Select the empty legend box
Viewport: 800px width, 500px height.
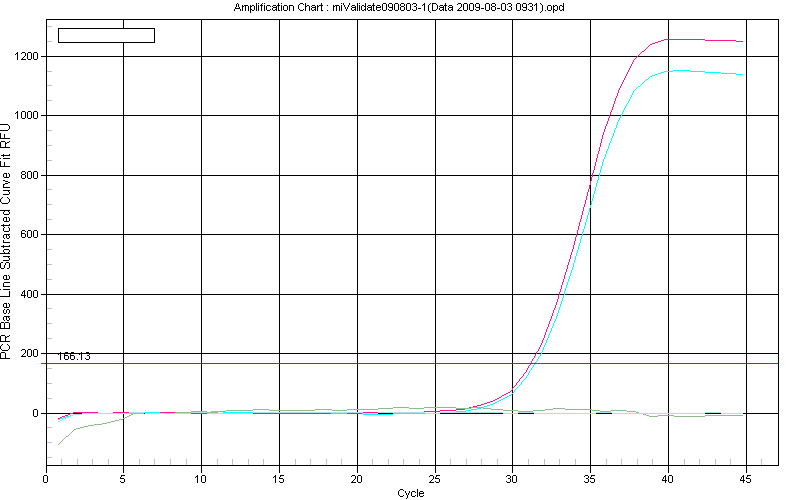tap(106, 35)
